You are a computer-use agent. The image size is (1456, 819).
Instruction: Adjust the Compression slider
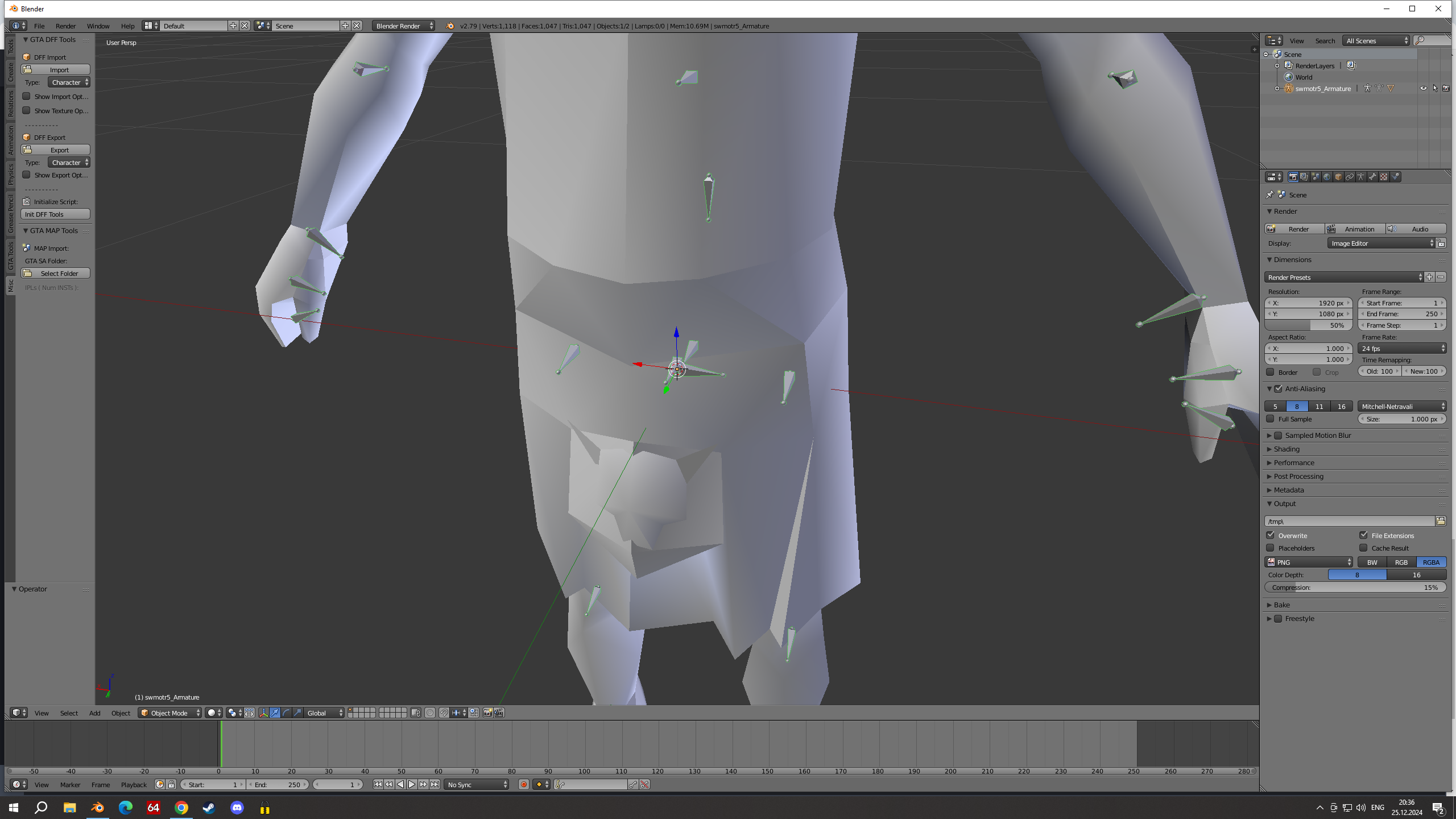[1355, 588]
